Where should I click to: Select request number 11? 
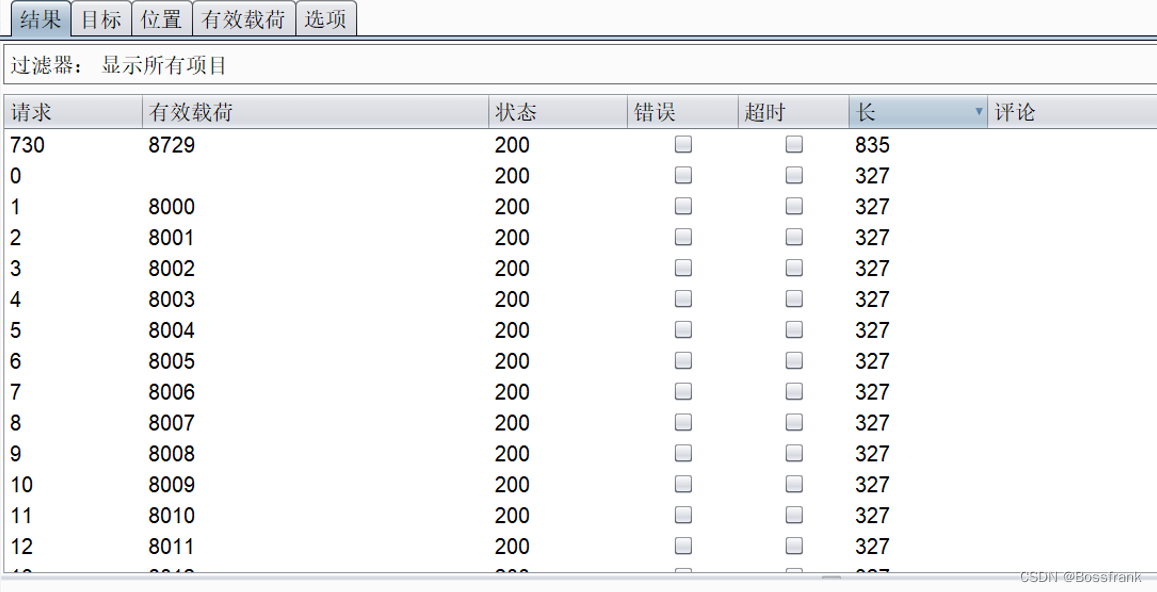[21, 515]
